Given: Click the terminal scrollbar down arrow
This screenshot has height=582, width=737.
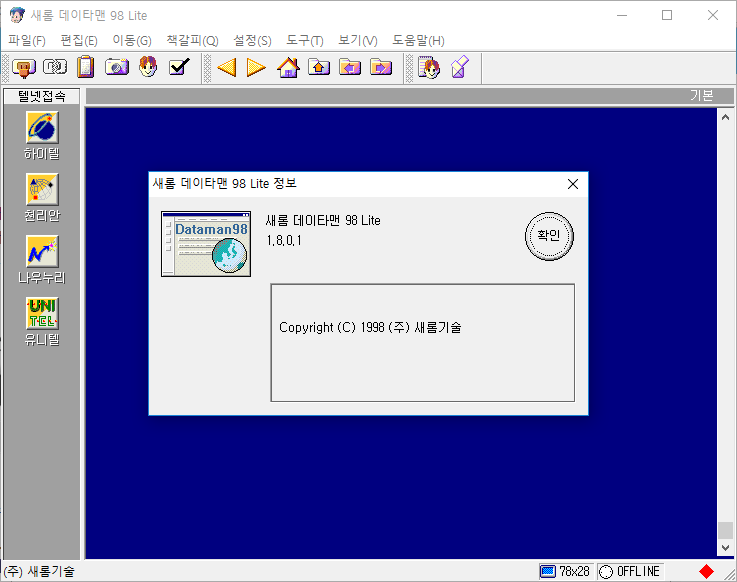Looking at the screenshot, I should tap(725, 548).
